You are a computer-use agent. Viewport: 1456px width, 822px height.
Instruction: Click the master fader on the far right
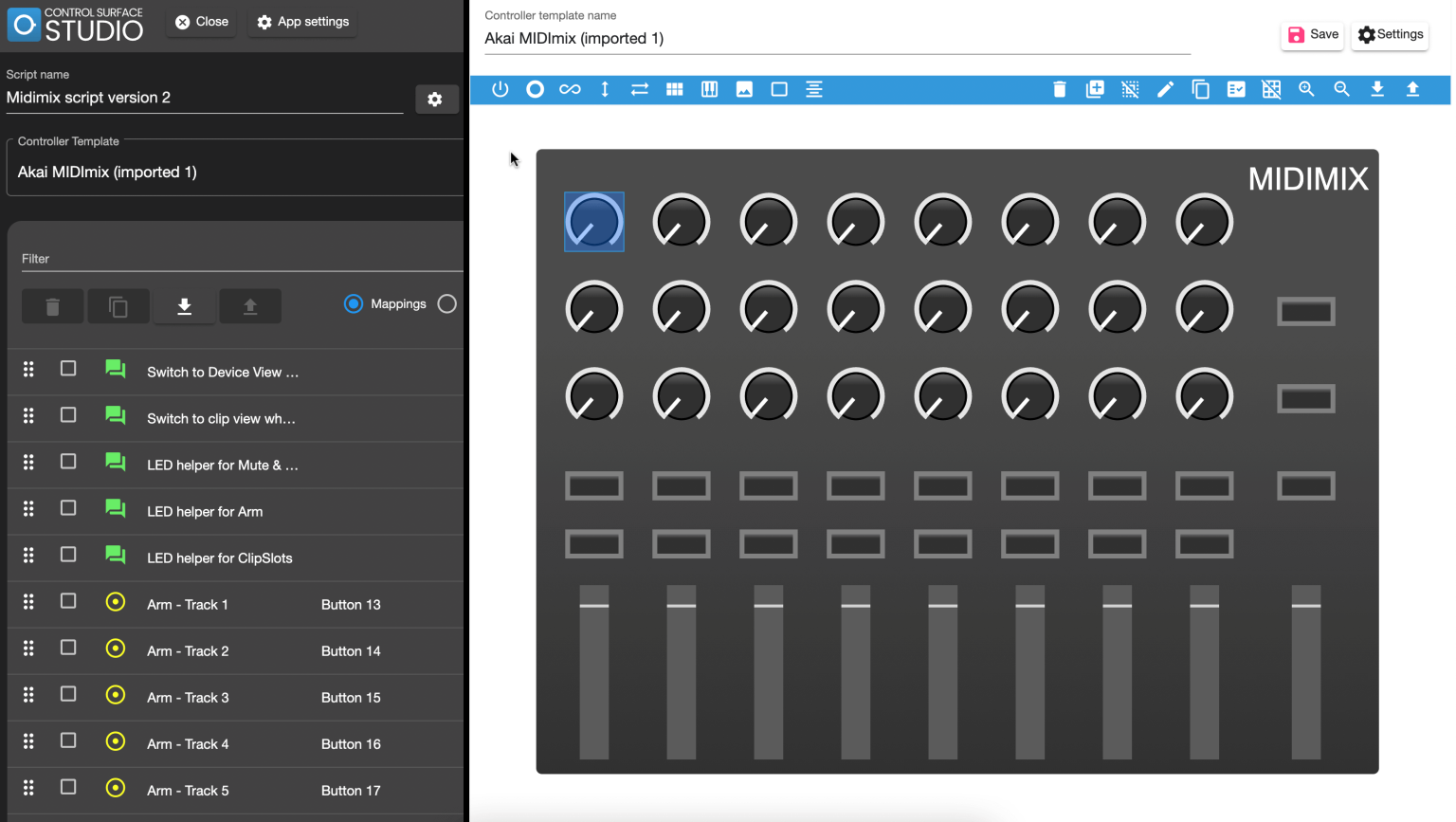point(1306,671)
